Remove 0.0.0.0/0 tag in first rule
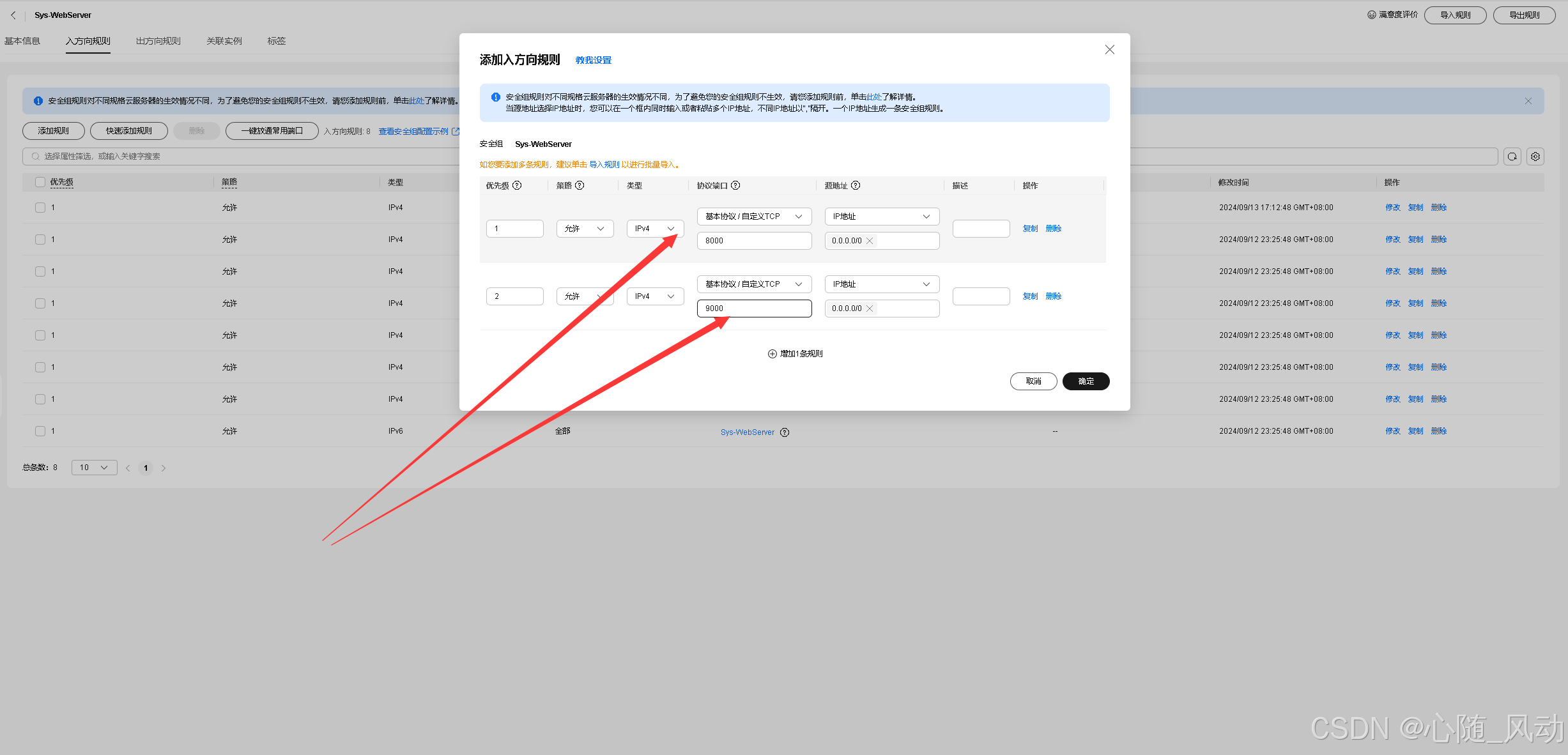This screenshot has width=1568, height=755. [870, 241]
